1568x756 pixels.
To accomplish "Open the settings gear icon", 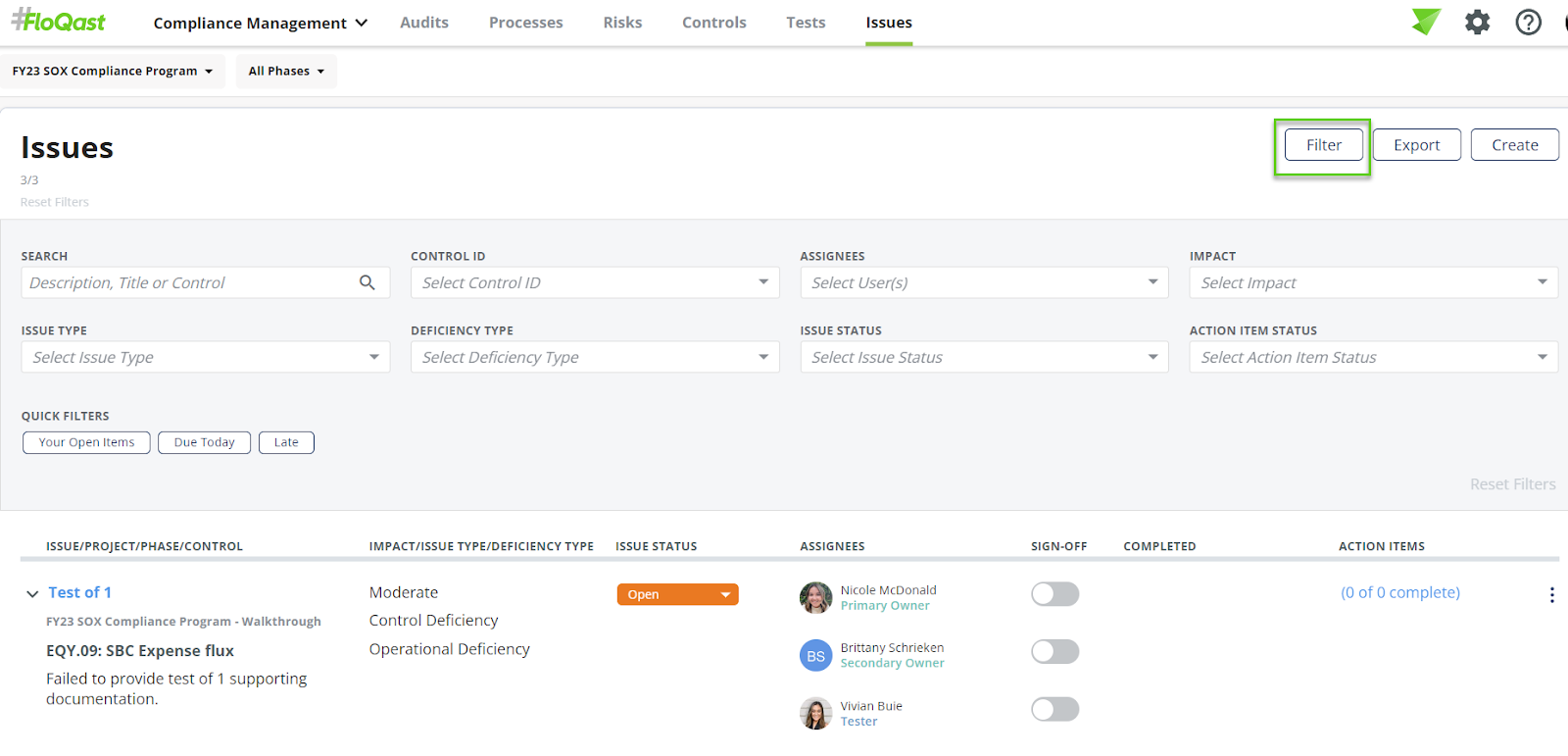I will 1477,22.
